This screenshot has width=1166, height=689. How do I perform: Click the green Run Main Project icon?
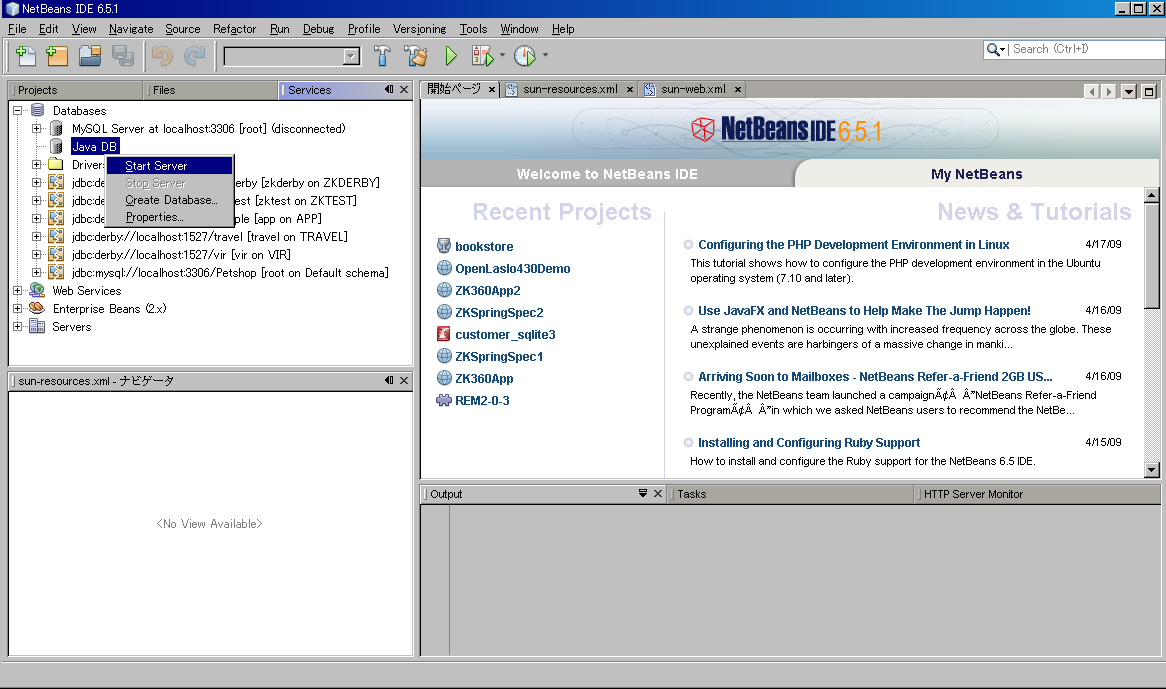[x=451, y=56]
